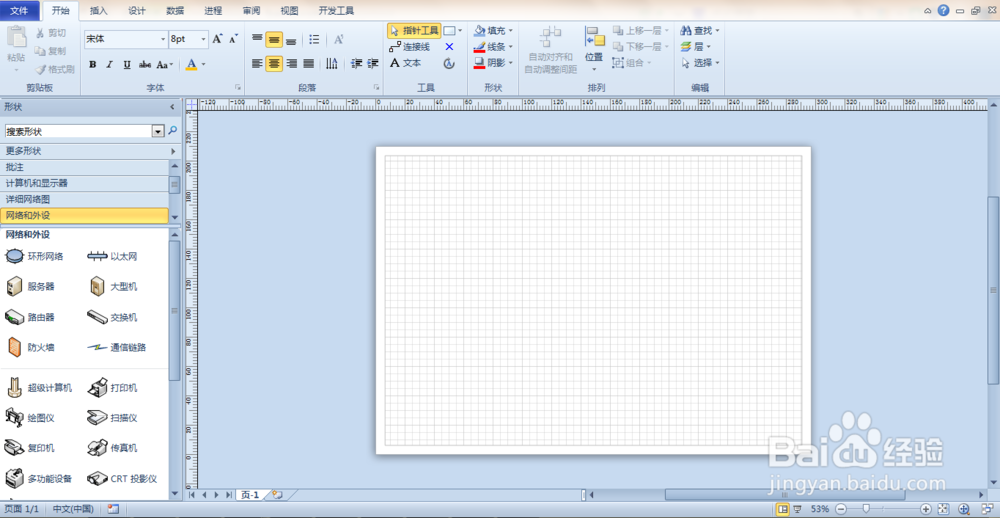Screen dimensions: 1000x518
Task: Click the shrink font size icon
Action: click(233, 39)
